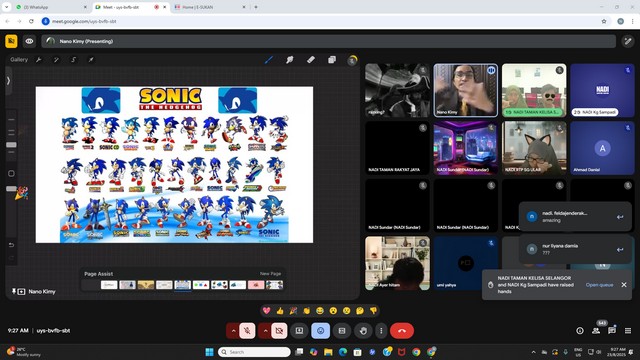Open the layers panel icon
640x360 pixels.
pos(332,60)
